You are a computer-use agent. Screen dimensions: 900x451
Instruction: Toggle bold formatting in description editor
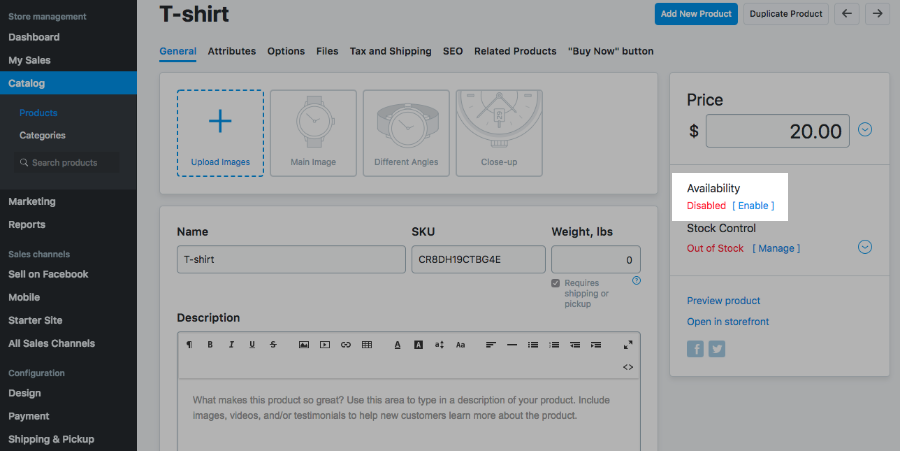pyautogui.click(x=210, y=345)
